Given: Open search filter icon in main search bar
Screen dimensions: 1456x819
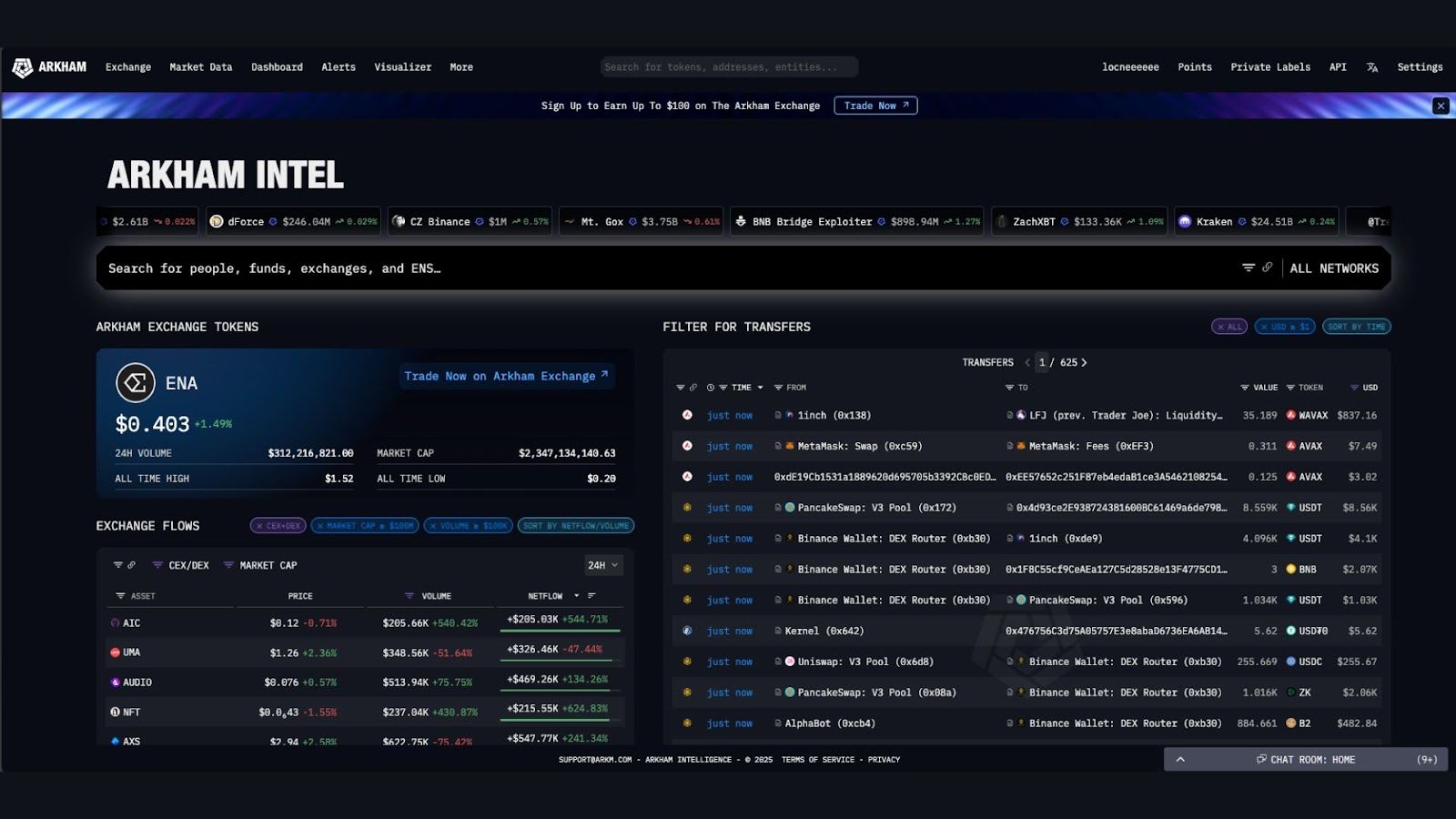Looking at the screenshot, I should coord(1249,268).
